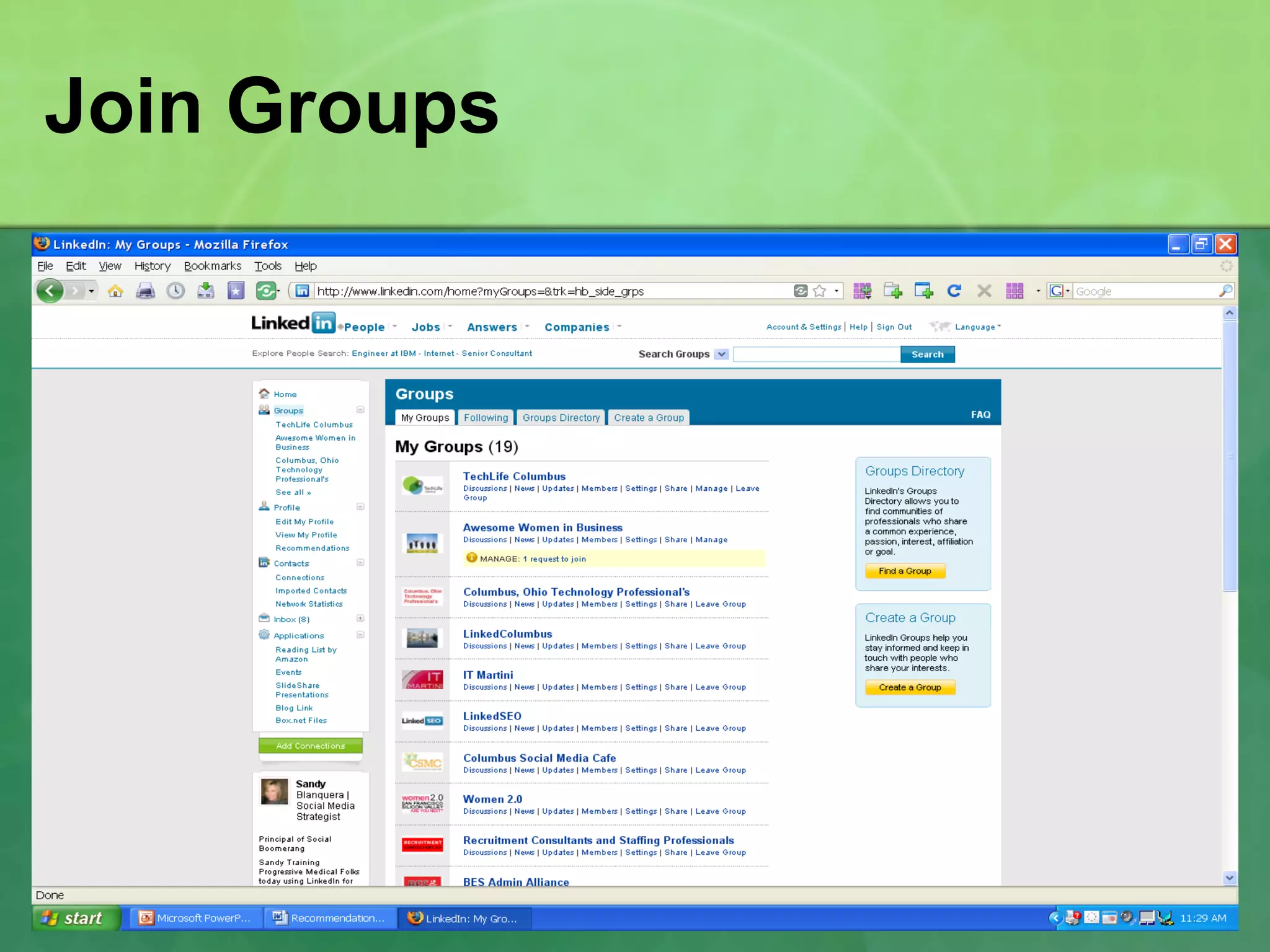Screen dimensions: 1270x952
Task: Collapse the Applications section in sidebar
Action: click(360, 635)
